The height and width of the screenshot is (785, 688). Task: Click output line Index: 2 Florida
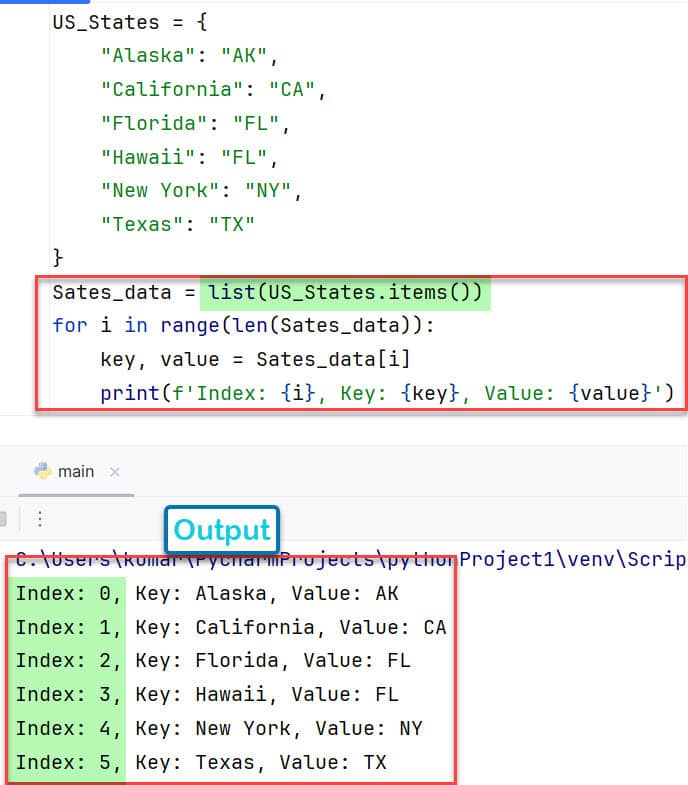[x=213, y=660]
